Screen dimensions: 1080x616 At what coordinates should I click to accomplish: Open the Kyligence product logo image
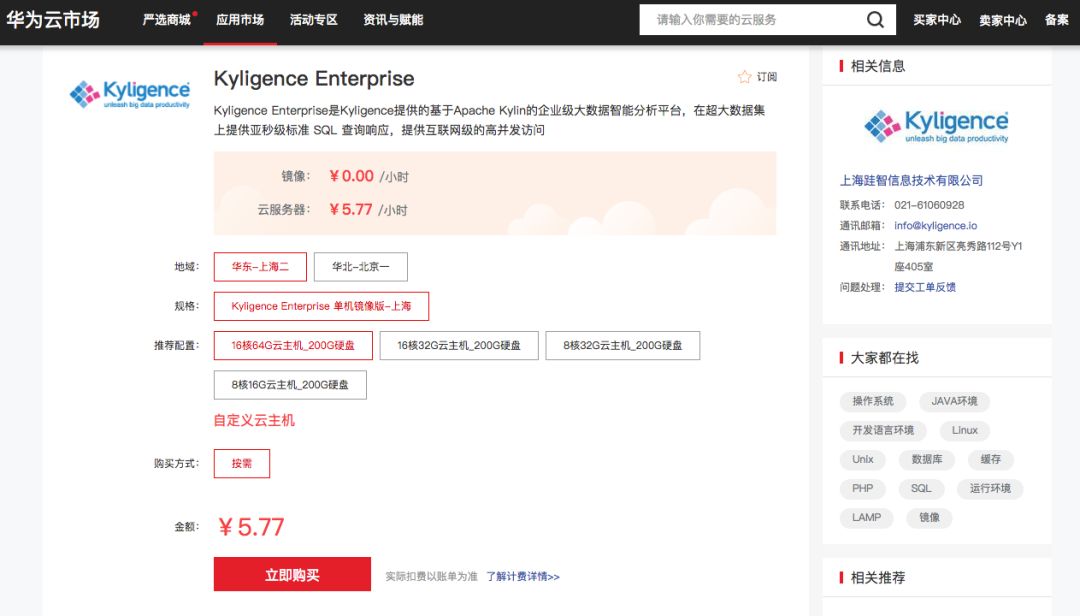(x=129, y=94)
